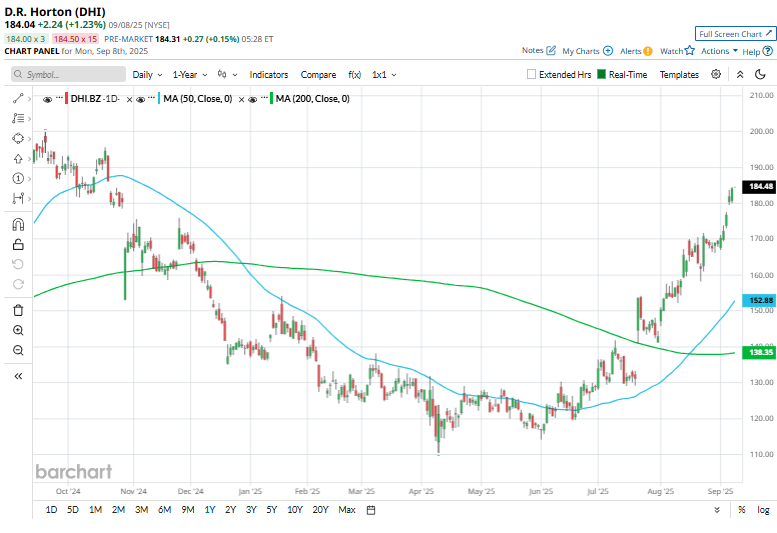The width and height of the screenshot is (777, 533).
Task: Select the Fibonacci retracement tool group
Action: pyautogui.click(x=18, y=118)
